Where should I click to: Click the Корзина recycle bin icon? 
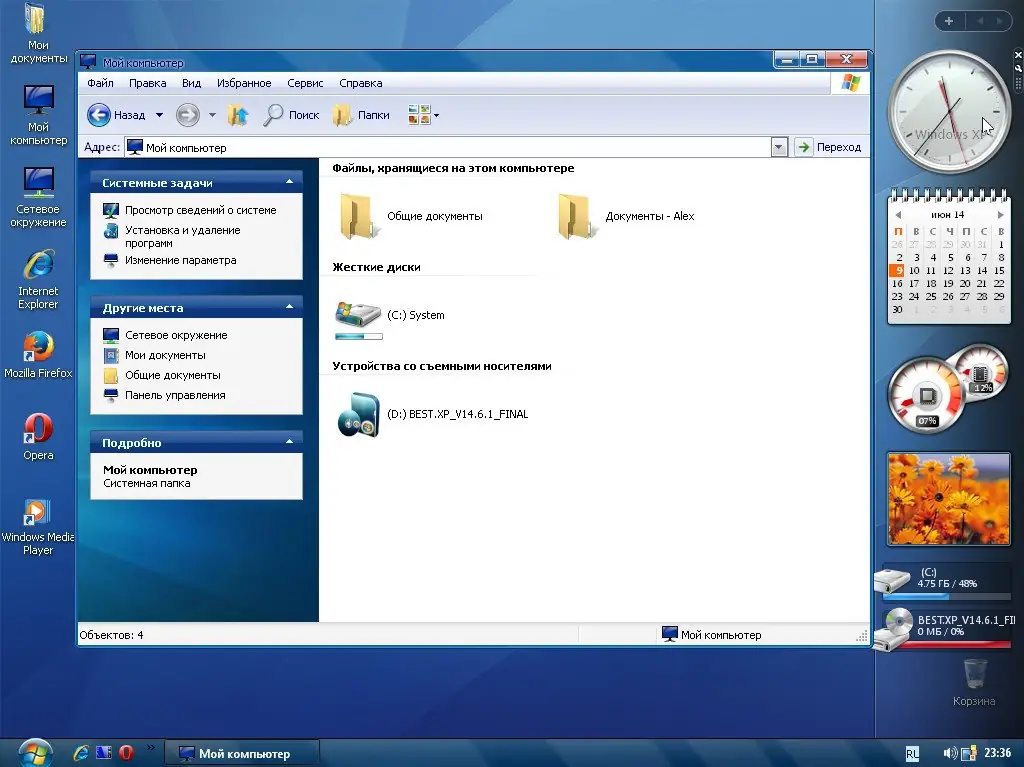(x=974, y=683)
